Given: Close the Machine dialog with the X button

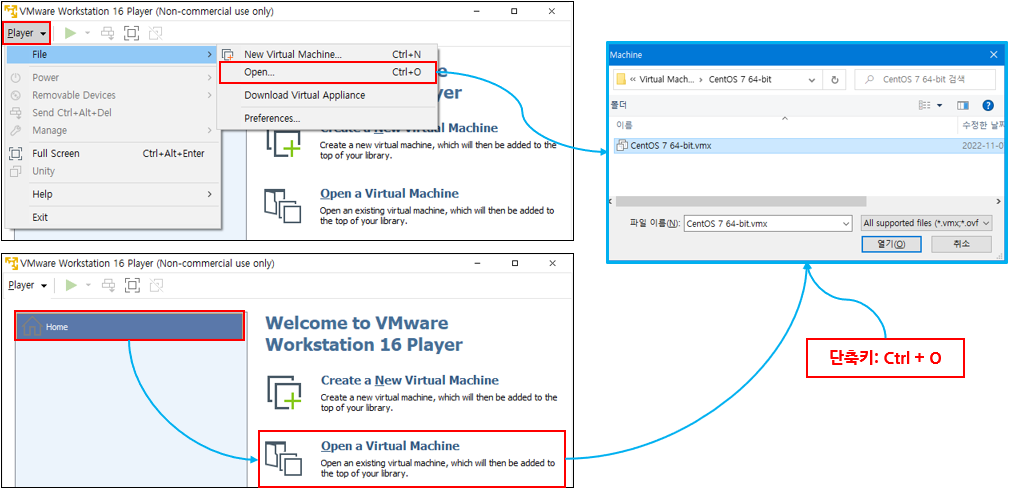Looking at the screenshot, I should click(992, 55).
